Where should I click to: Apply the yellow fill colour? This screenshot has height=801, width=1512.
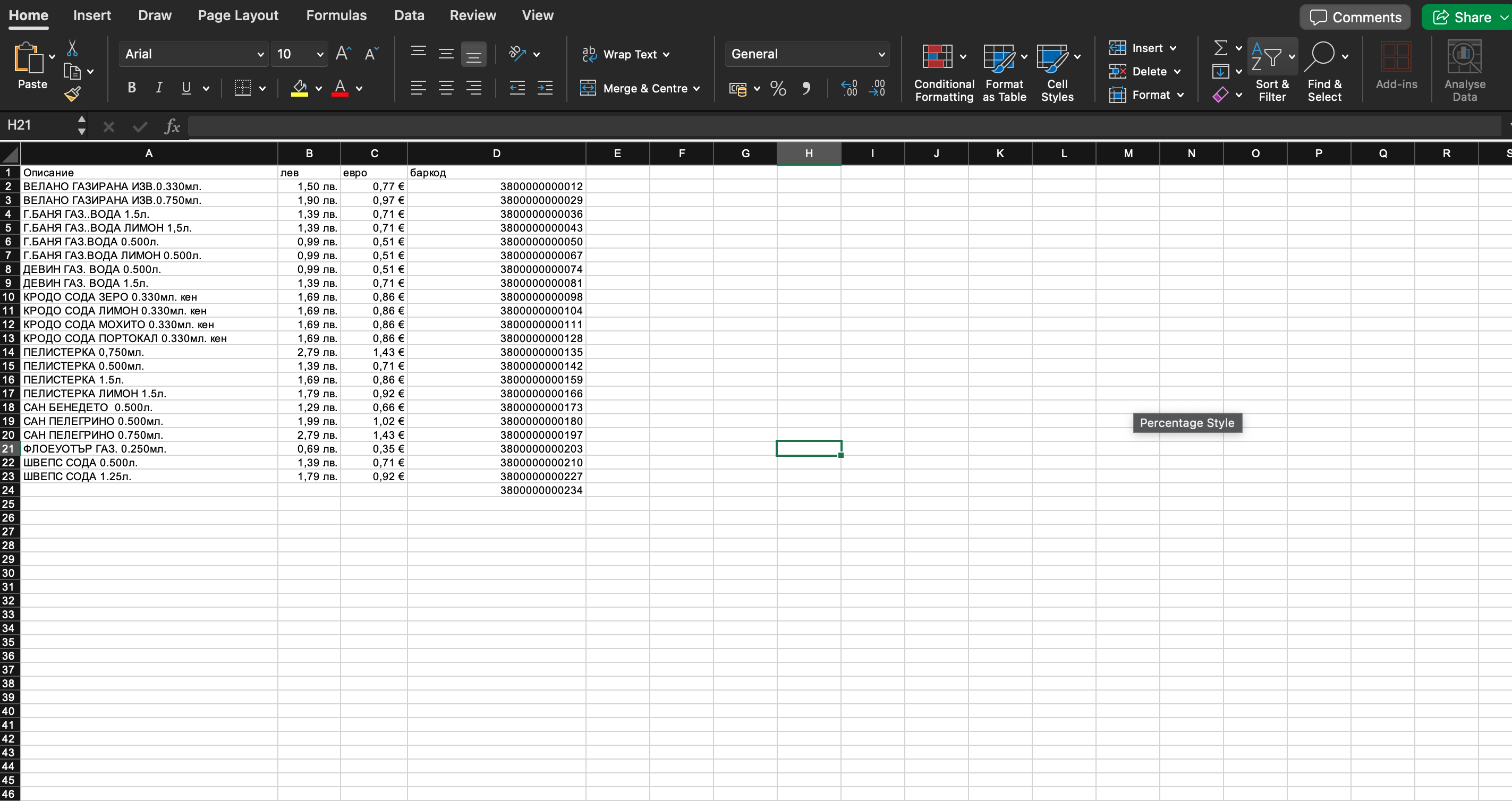299,89
